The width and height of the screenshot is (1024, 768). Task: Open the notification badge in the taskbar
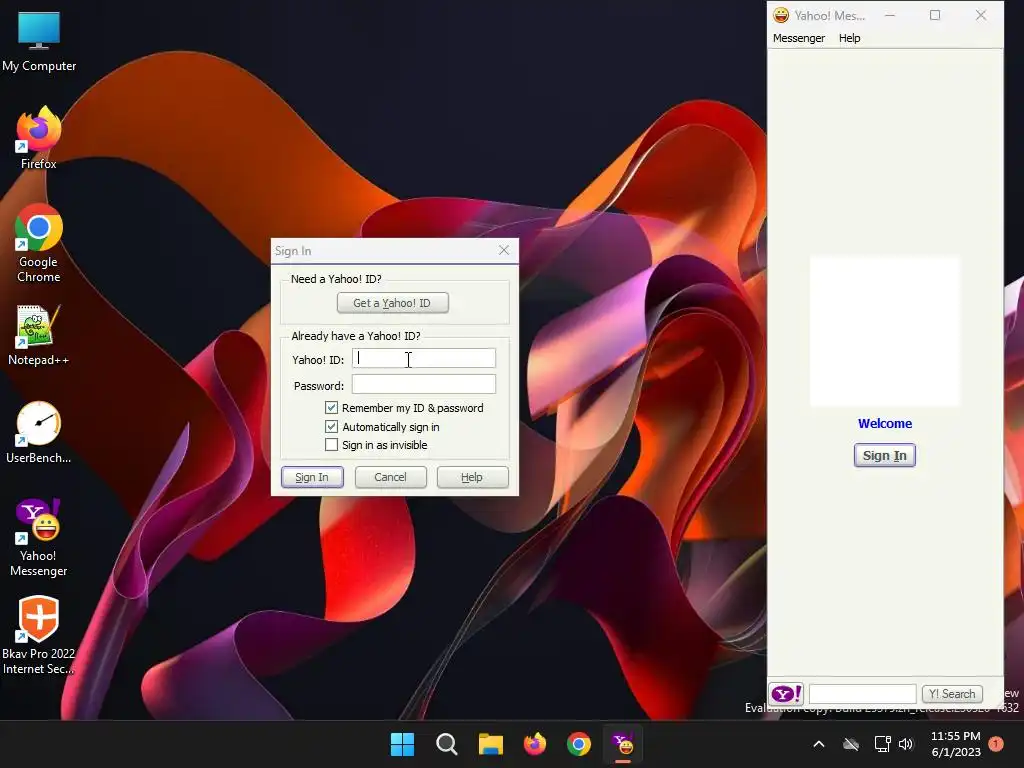point(996,744)
